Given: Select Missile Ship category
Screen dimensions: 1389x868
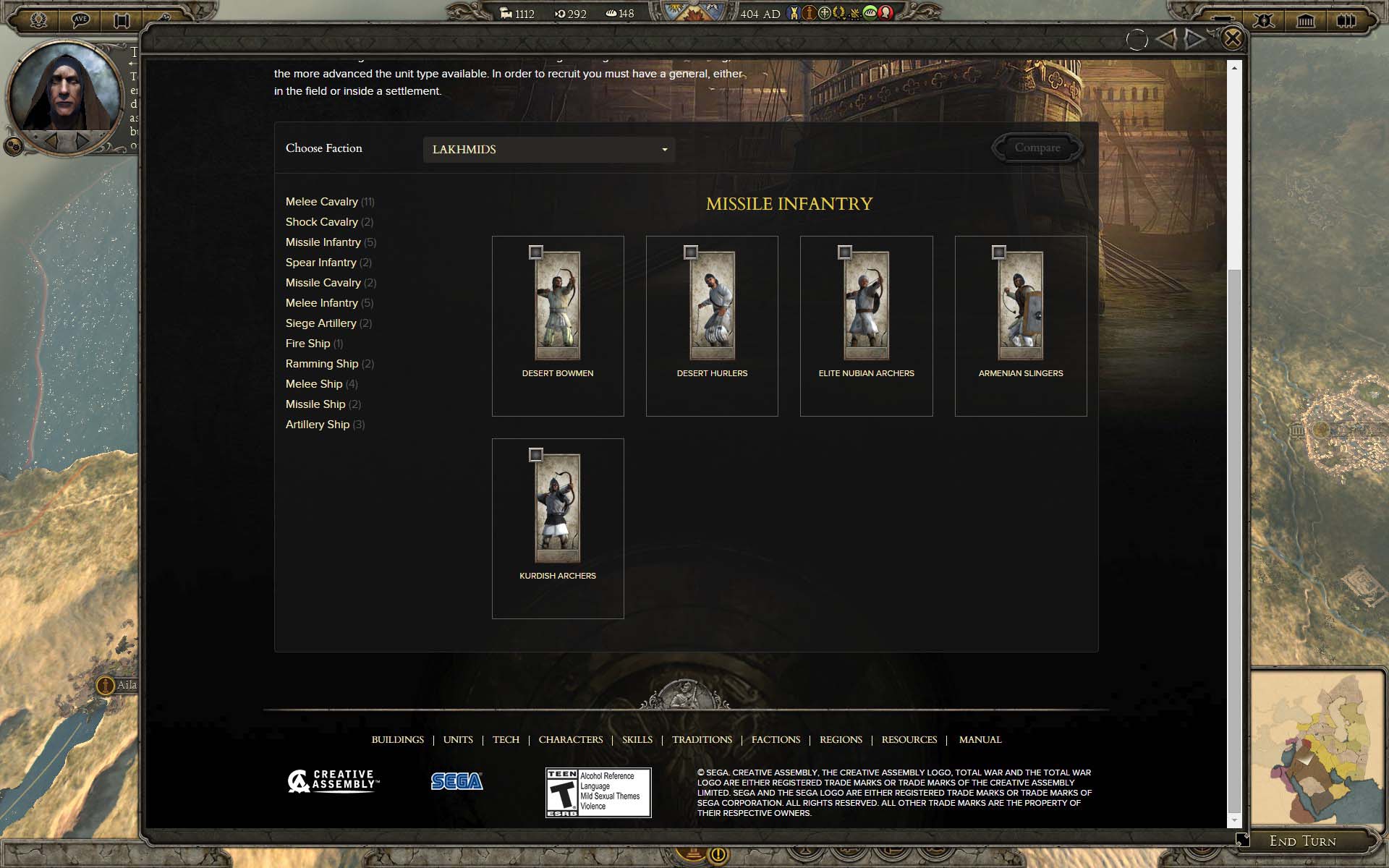Looking at the screenshot, I should [x=323, y=404].
